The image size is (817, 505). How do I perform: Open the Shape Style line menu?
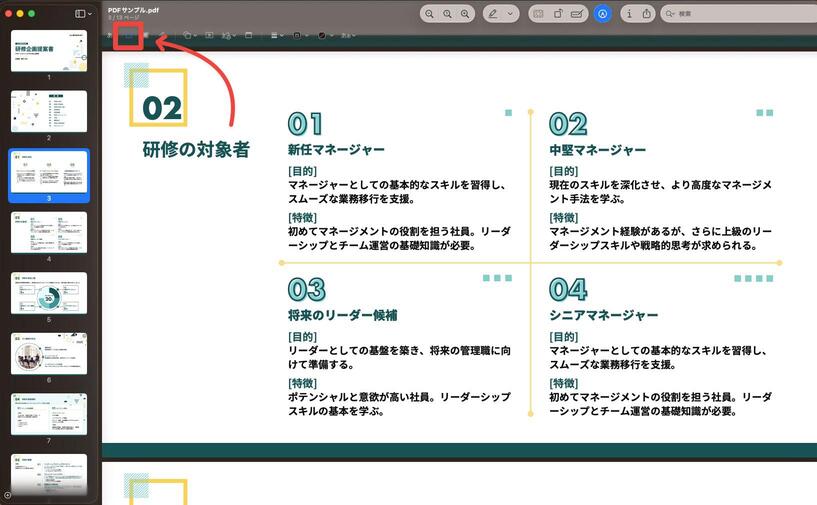coord(277,35)
